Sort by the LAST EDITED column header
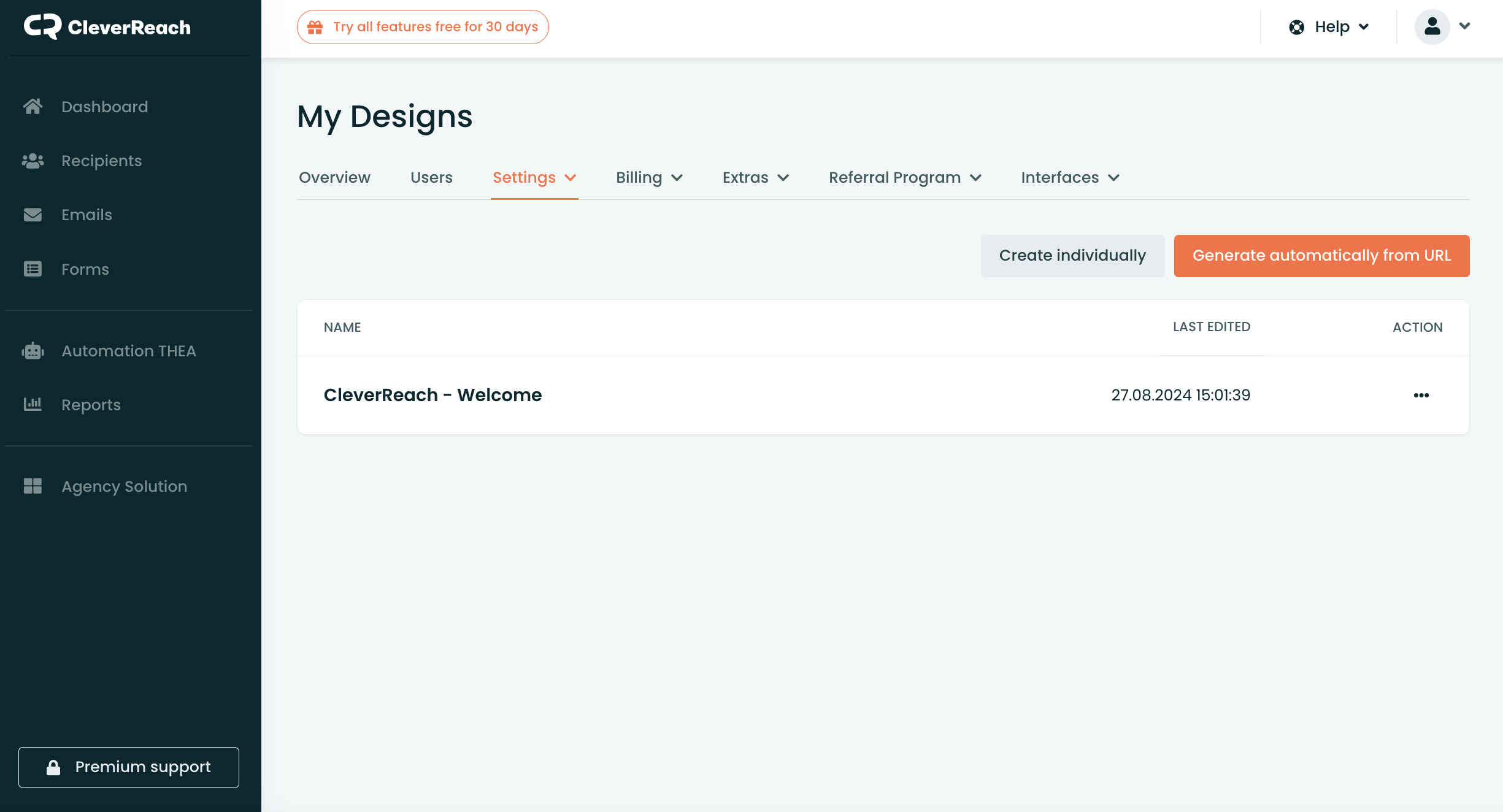This screenshot has height=812, width=1503. 1212,327
